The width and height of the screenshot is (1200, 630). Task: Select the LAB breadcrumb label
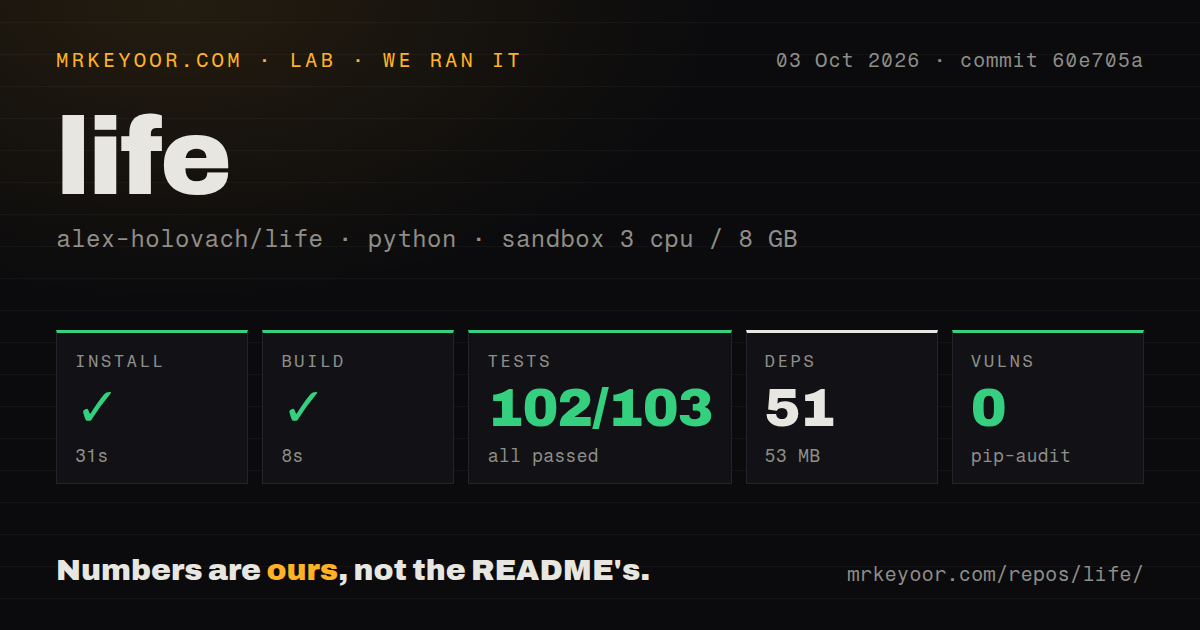click(312, 61)
